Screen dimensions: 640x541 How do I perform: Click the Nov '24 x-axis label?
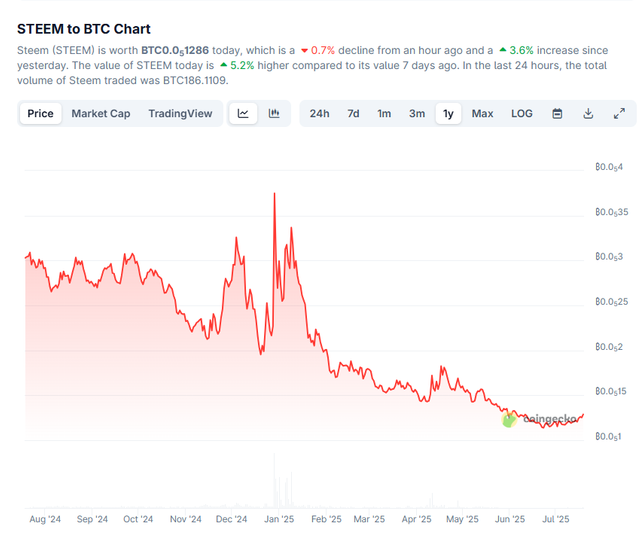[186, 519]
